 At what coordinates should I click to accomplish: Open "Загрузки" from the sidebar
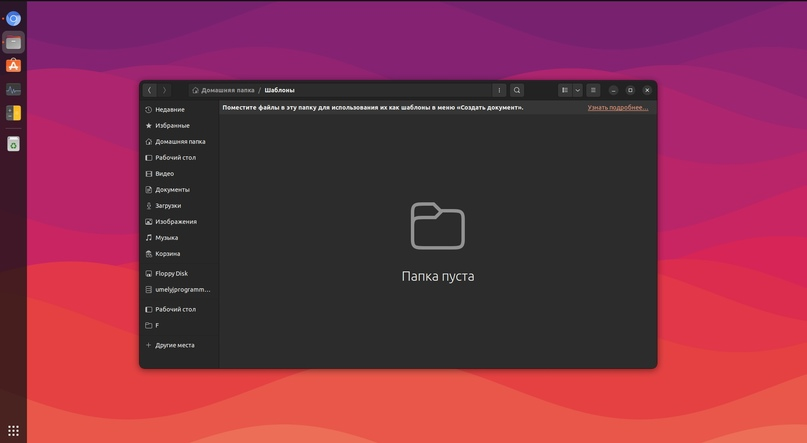pyautogui.click(x=168, y=206)
